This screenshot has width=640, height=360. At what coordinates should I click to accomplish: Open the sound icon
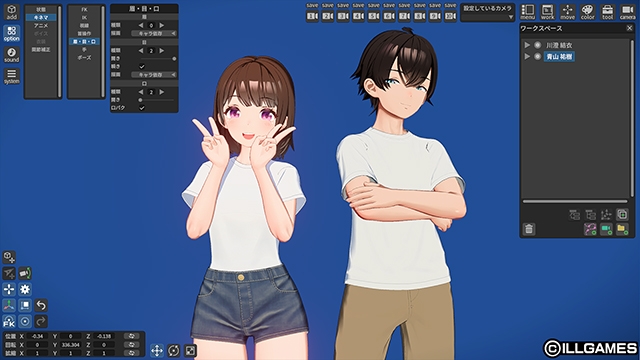point(11,54)
